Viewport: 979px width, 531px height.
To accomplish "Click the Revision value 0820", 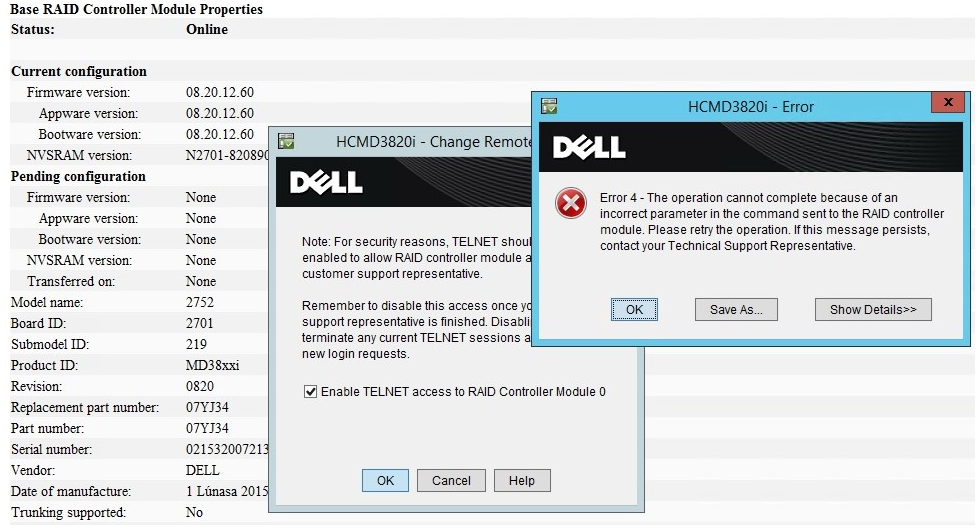I will coord(200,387).
